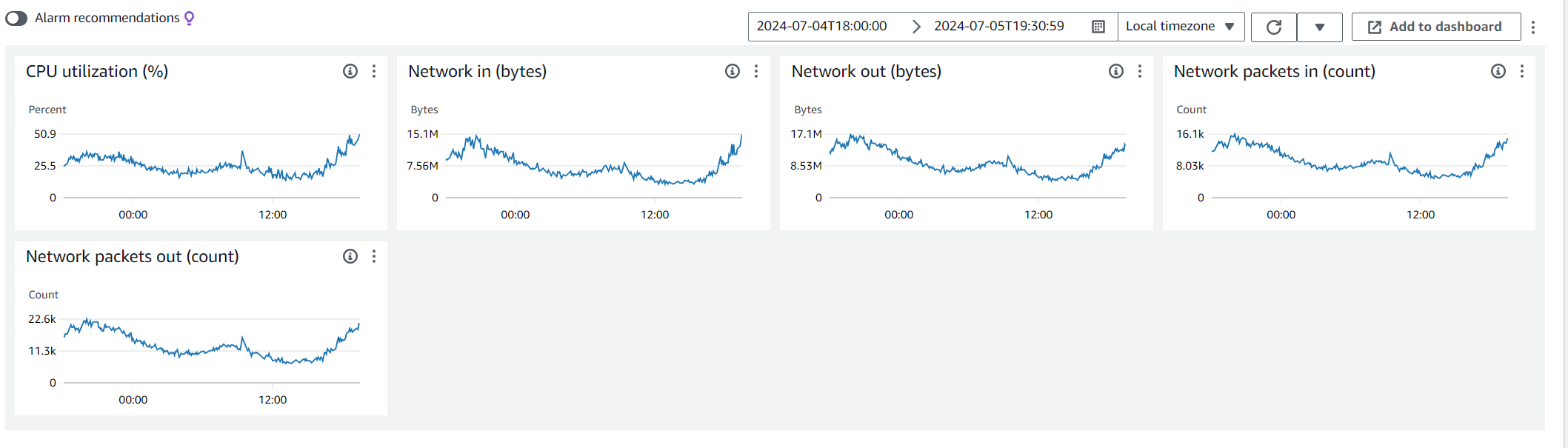Show info for Network packets out (count)
Viewport: 1568px width, 448px height.
(350, 256)
